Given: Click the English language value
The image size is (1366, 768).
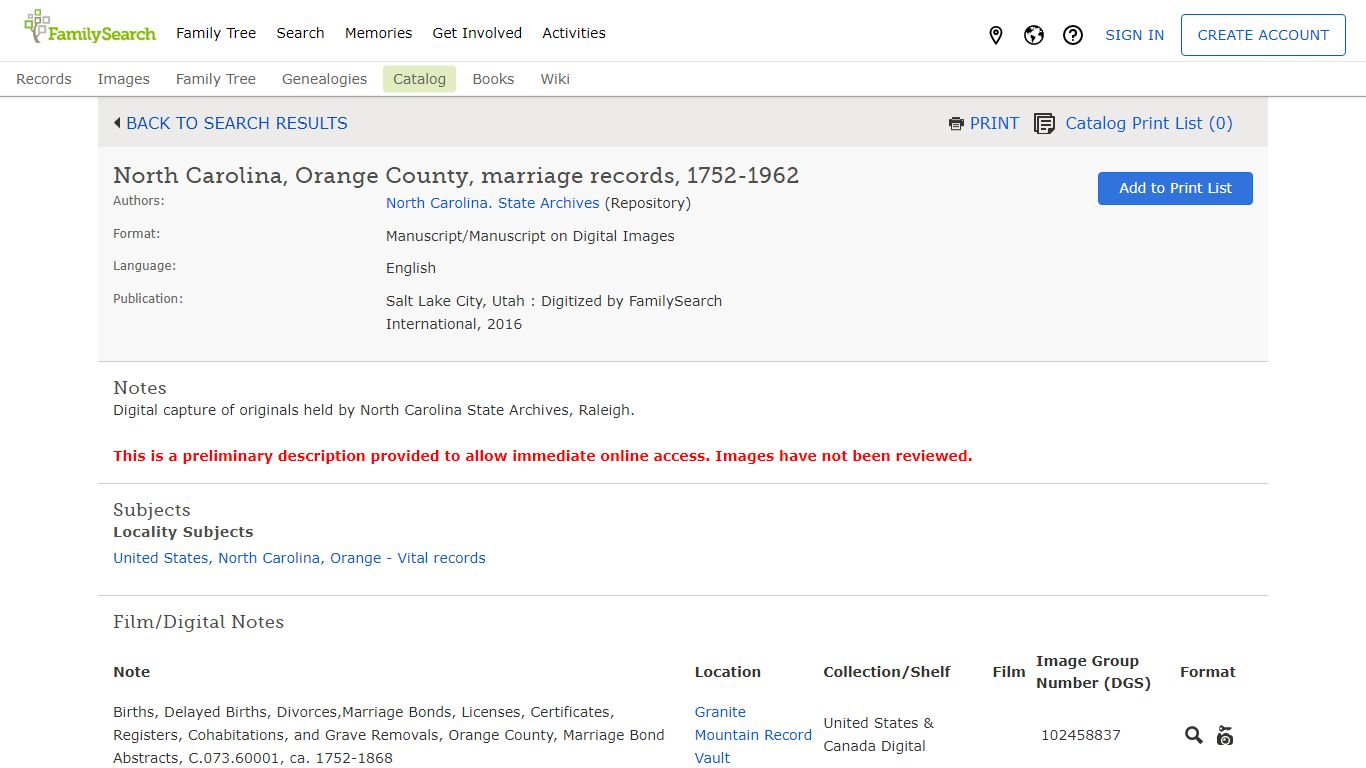Looking at the screenshot, I should click(411, 268).
